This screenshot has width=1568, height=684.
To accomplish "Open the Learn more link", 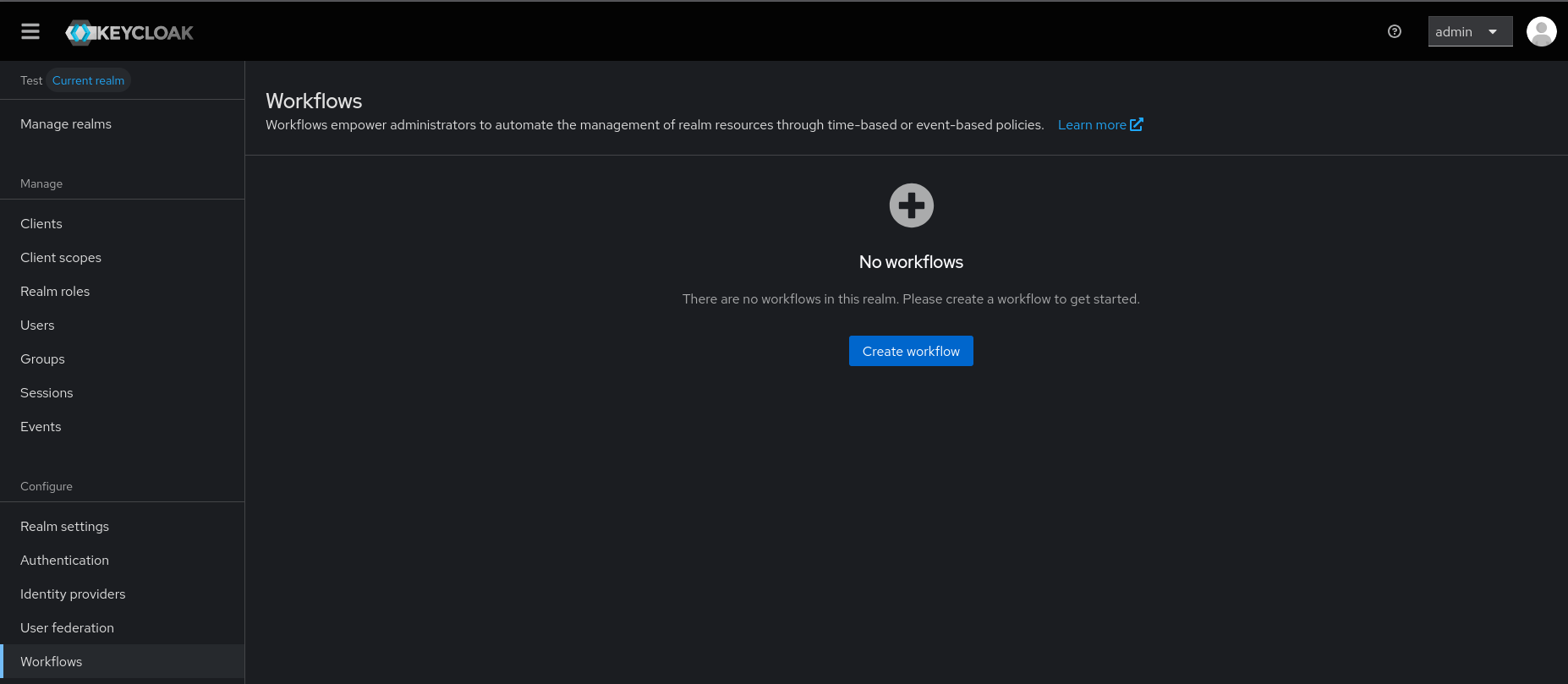I will (x=1091, y=124).
